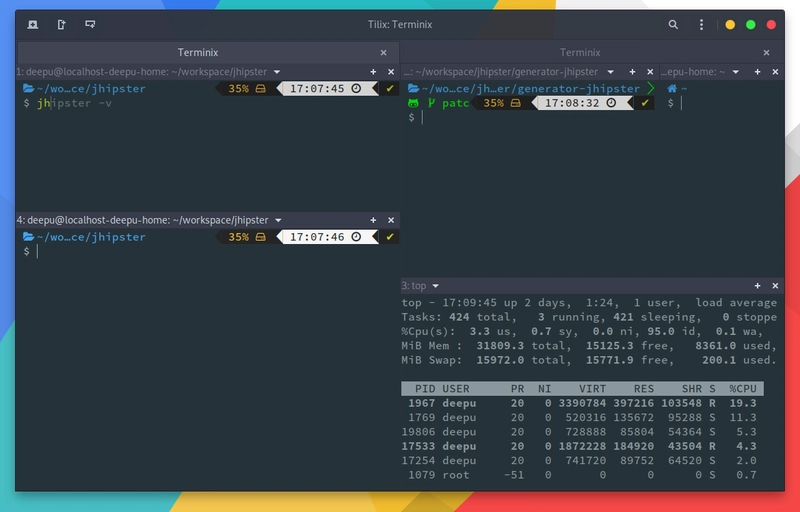Click the folder icon in terminal 4 prompt

click(29, 237)
